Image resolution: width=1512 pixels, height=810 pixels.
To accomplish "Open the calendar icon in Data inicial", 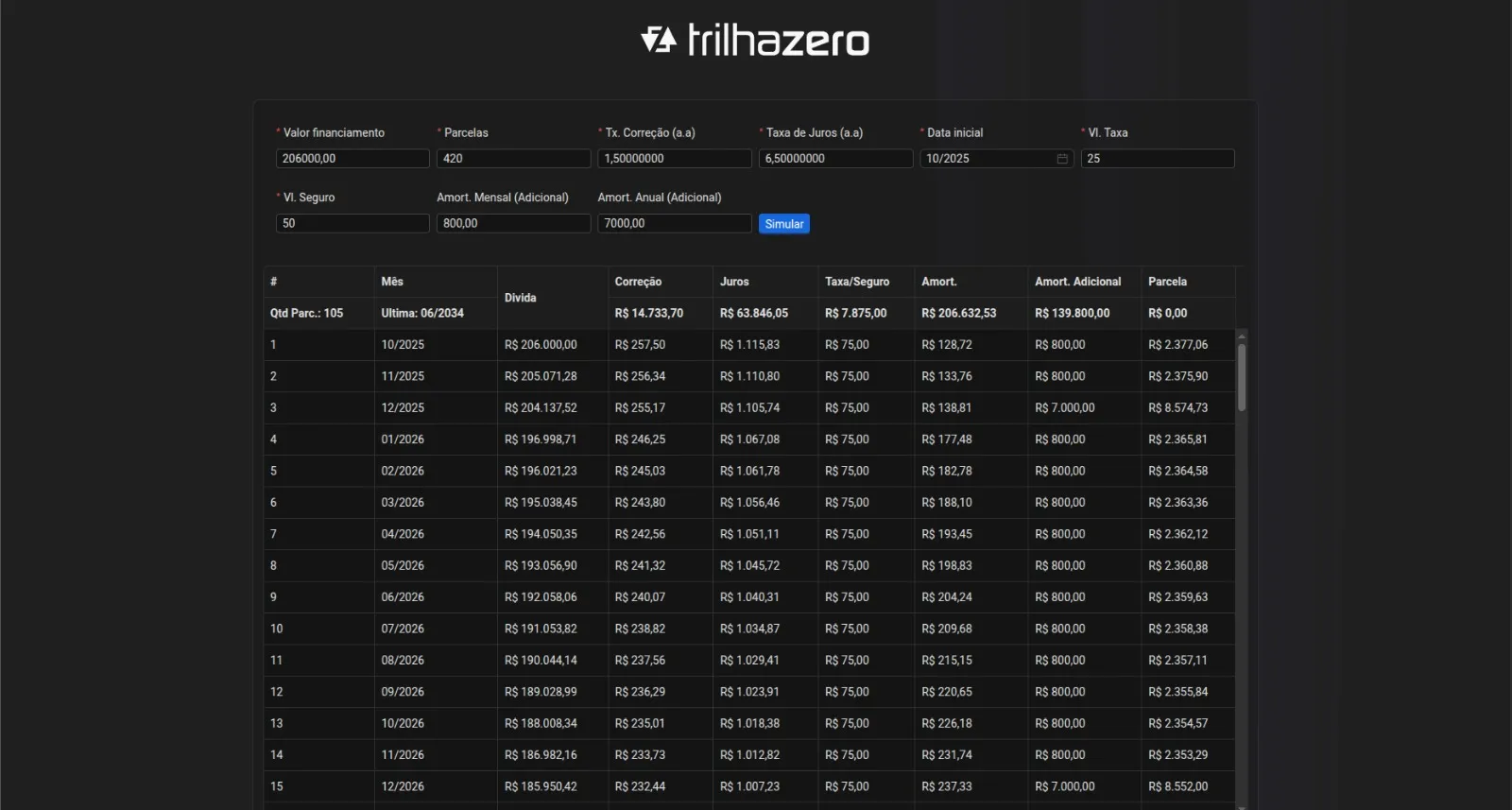I will [1062, 159].
